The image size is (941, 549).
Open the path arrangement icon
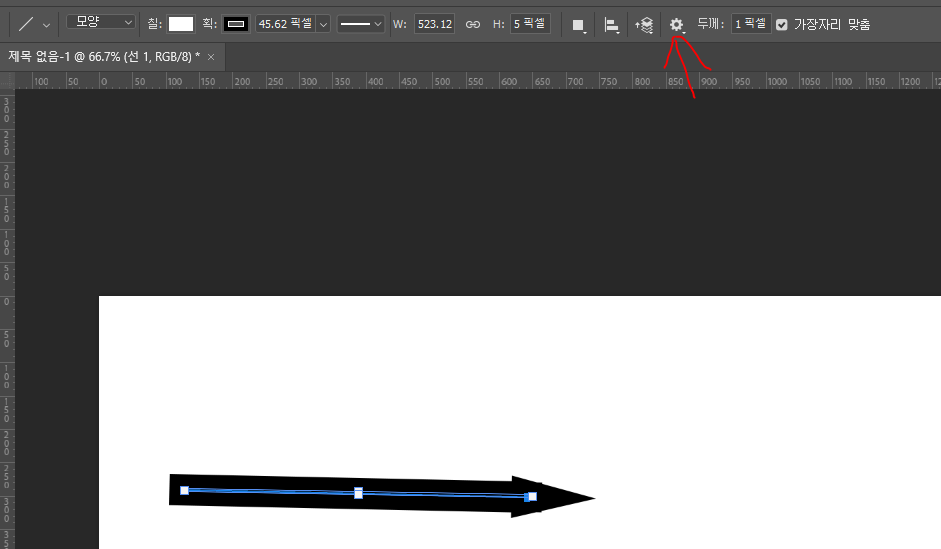[x=644, y=25]
